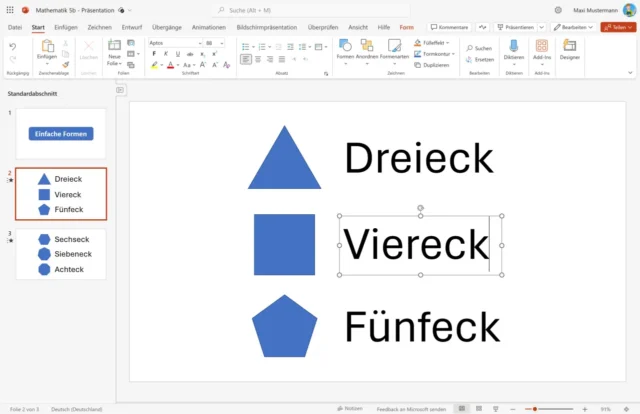Switch to the Einfügen tab

pos(66,27)
